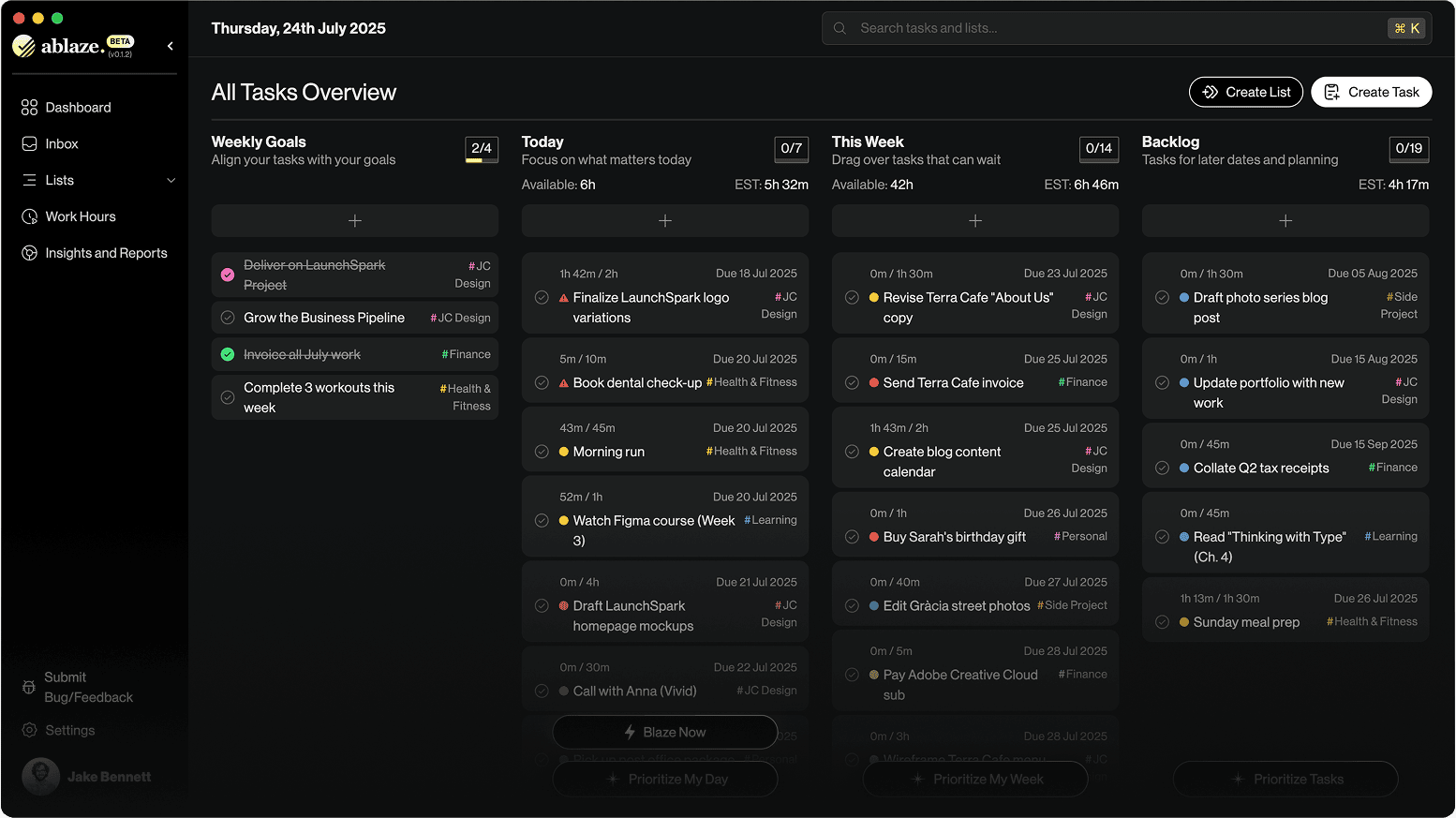Mark Morning run task as complete

[542, 452]
